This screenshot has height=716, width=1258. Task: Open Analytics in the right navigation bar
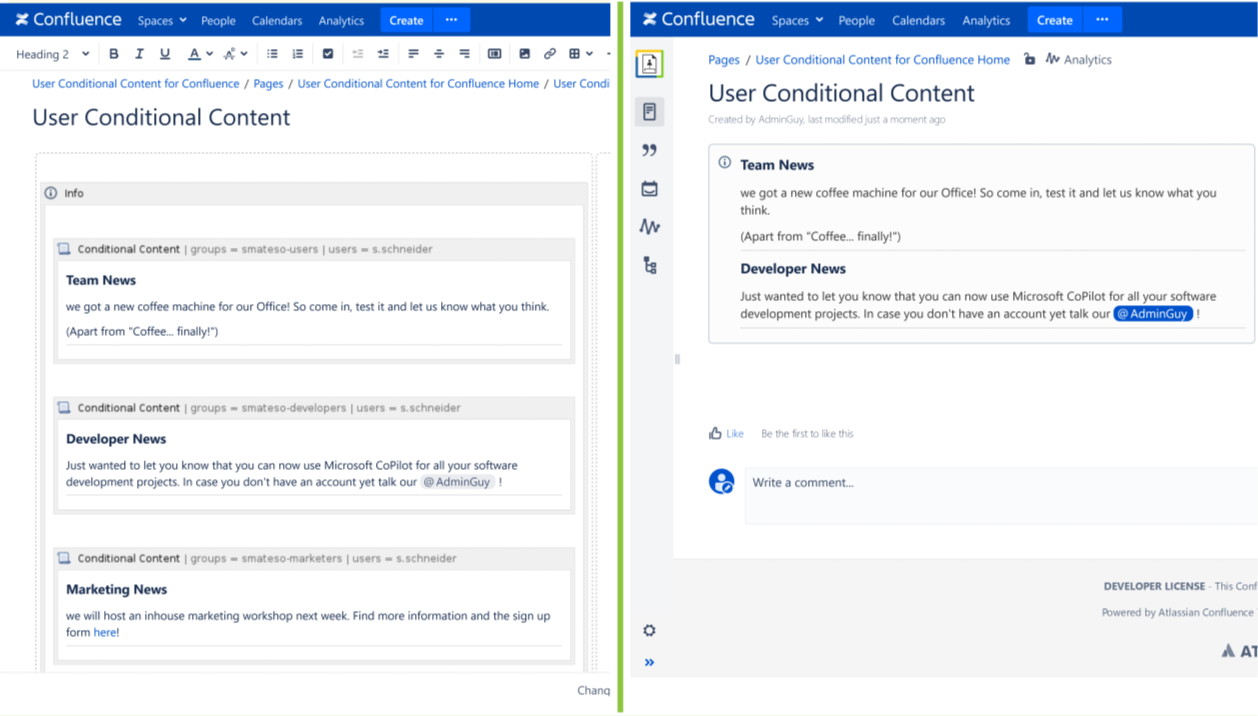(x=985, y=20)
